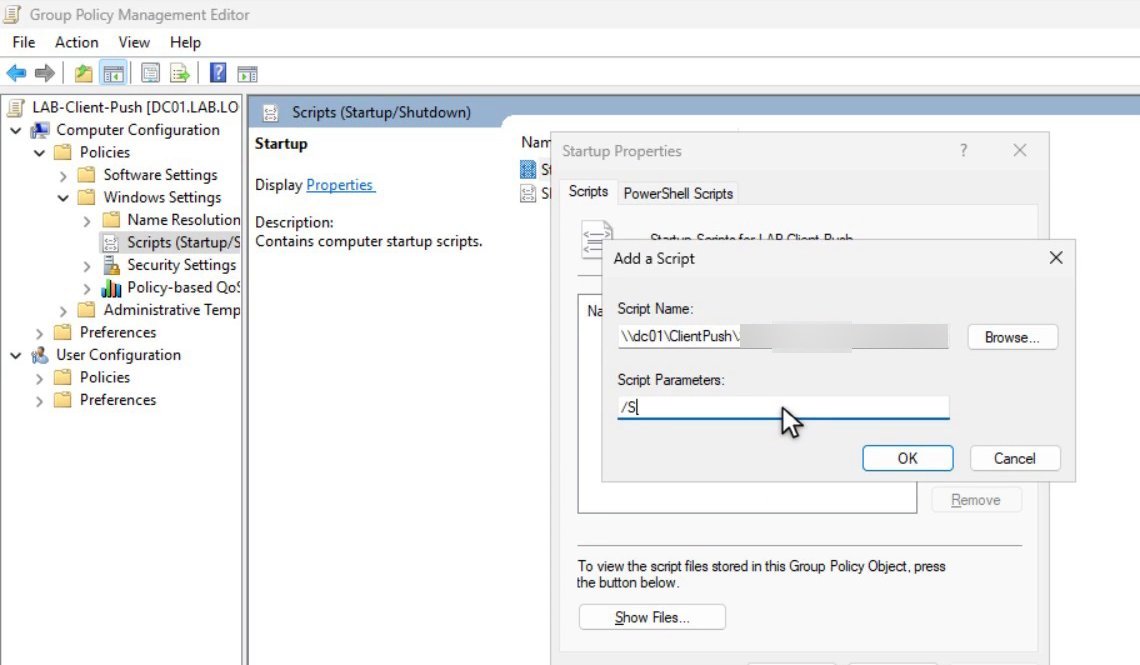Viewport: 1140px width, 665px height.
Task: Click the Startup script list item icon
Action: pos(528,169)
